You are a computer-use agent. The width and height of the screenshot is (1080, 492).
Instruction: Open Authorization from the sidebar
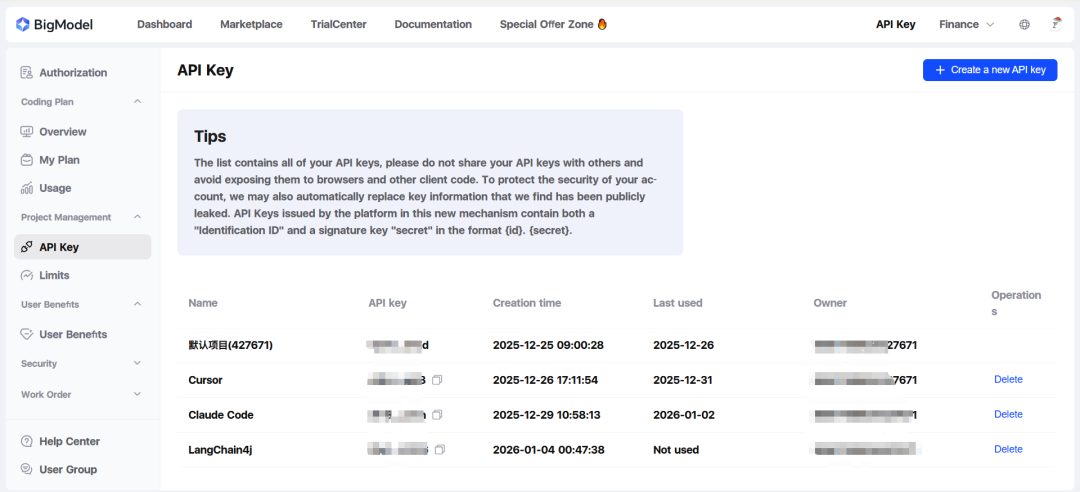(x=72, y=73)
